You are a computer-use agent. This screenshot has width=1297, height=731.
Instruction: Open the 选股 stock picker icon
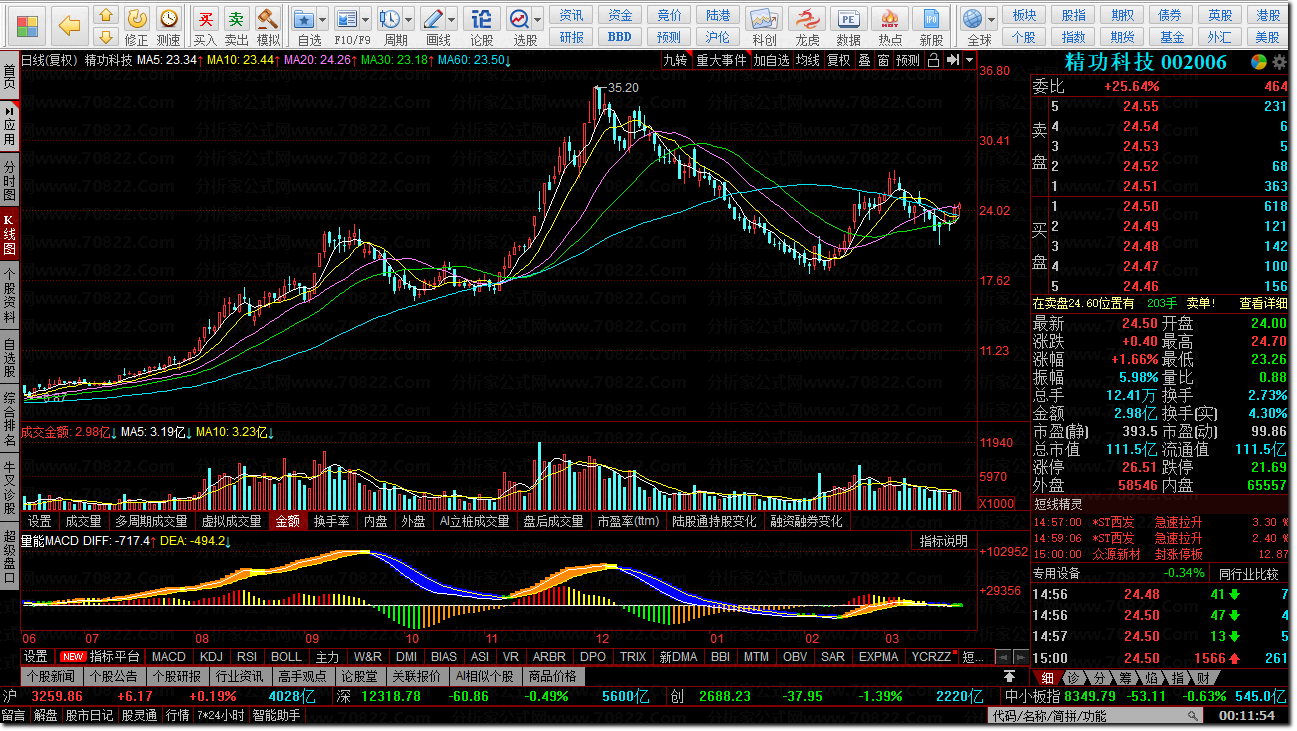pos(519,18)
